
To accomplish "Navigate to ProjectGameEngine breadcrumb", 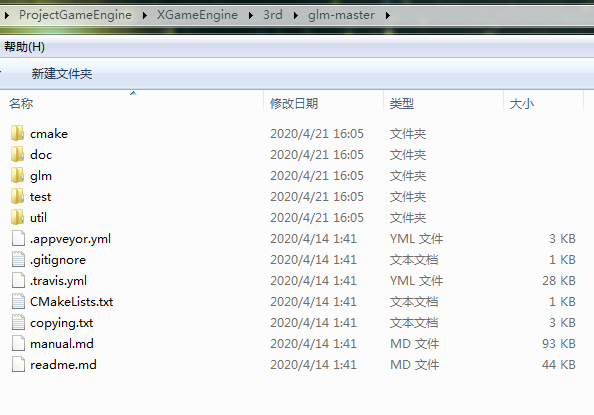I will 75,15.
